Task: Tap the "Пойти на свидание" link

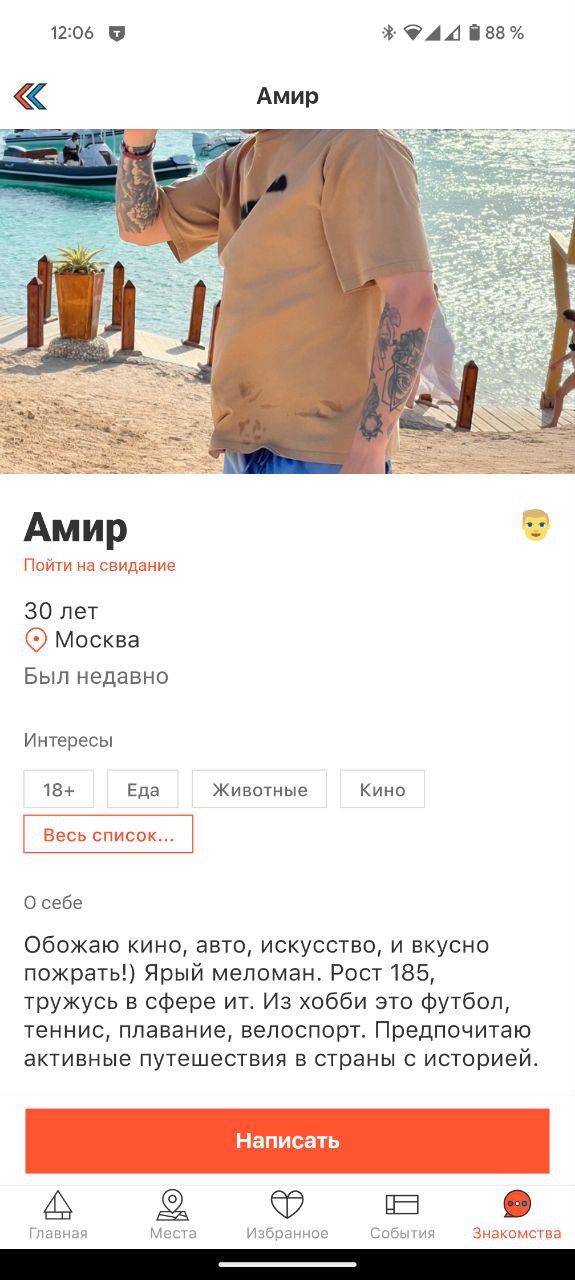Action: (x=100, y=565)
